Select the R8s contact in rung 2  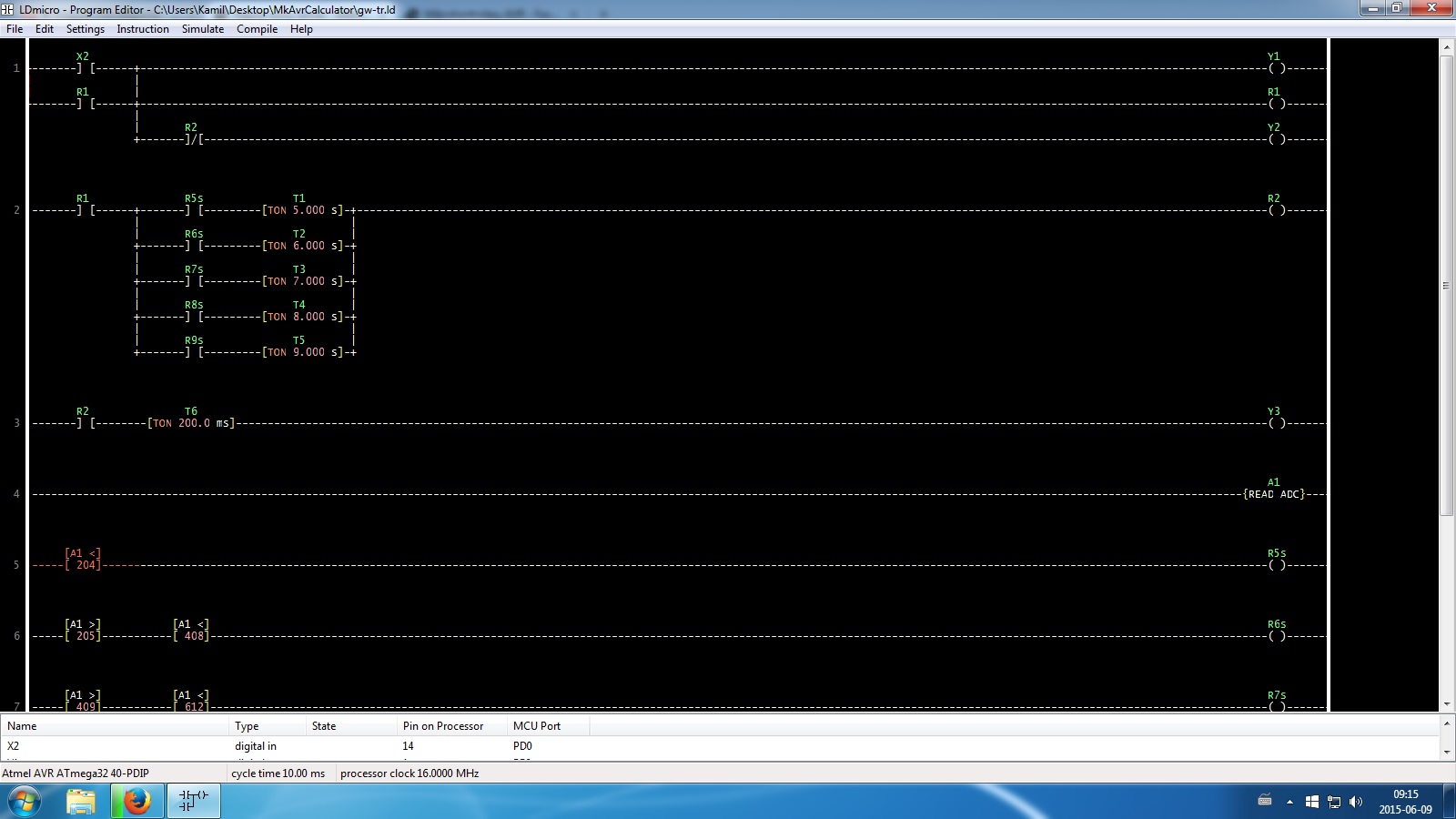193,311
